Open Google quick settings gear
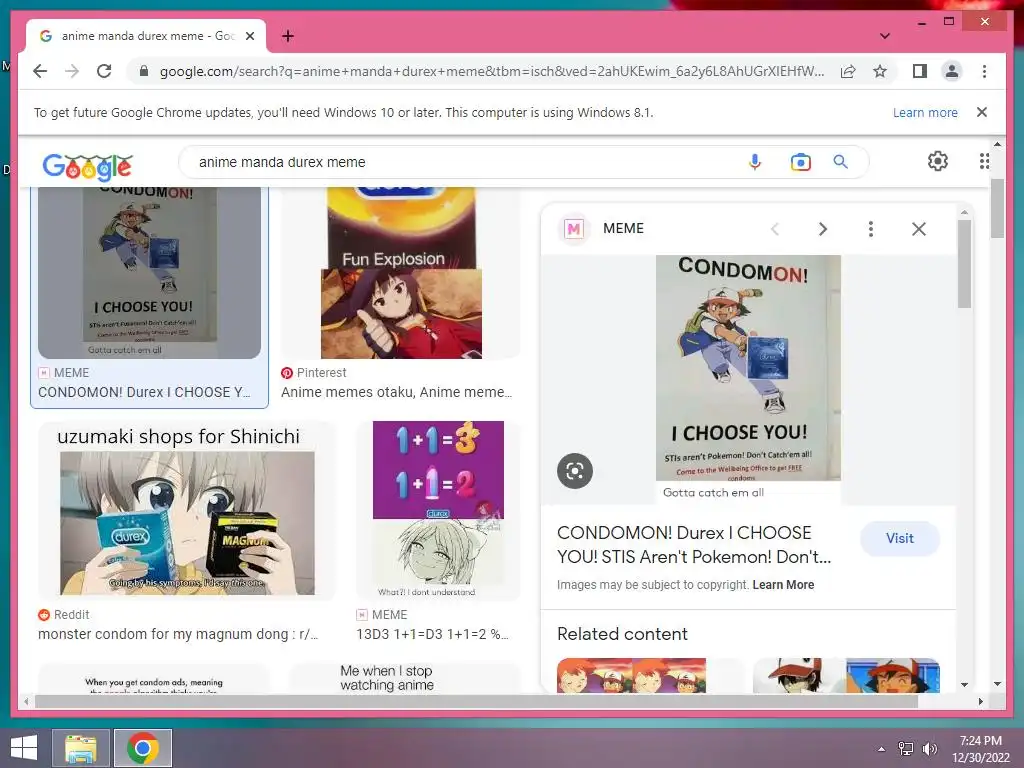 [x=937, y=161]
